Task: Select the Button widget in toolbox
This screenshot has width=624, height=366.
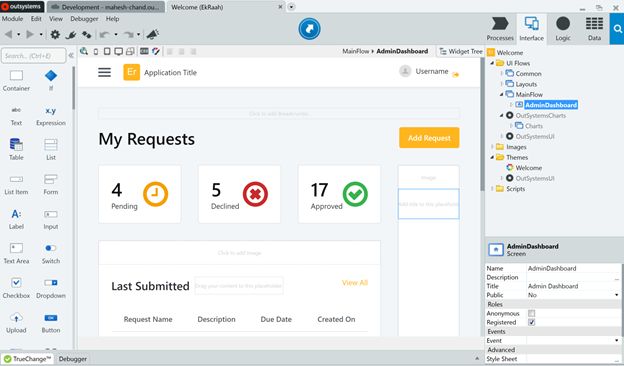Action: coord(51,323)
